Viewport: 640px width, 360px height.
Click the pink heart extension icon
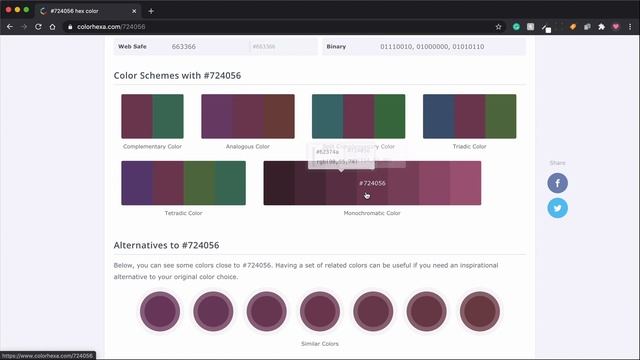pos(616,27)
